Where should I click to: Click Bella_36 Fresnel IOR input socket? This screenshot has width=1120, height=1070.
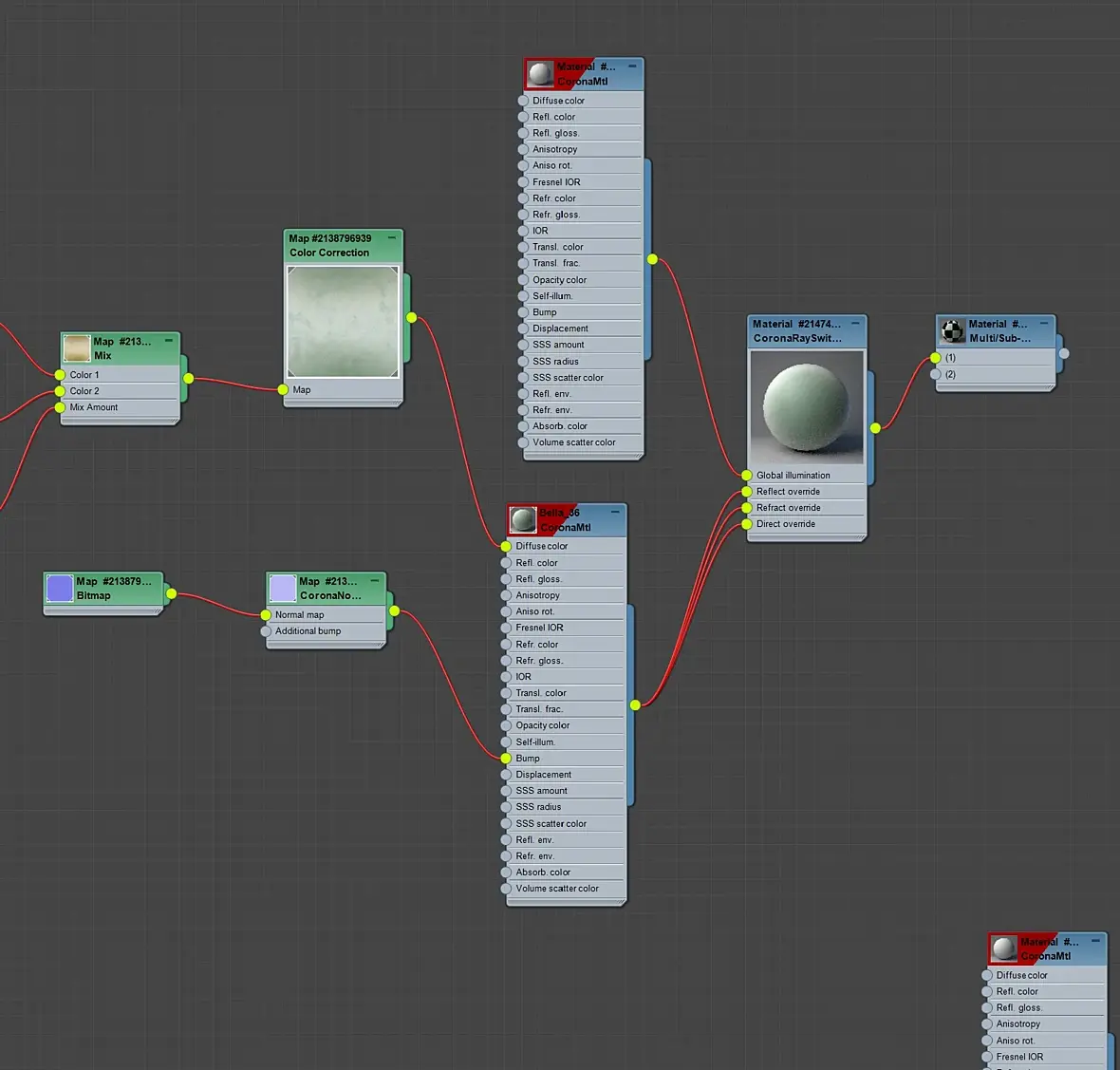[x=506, y=628]
